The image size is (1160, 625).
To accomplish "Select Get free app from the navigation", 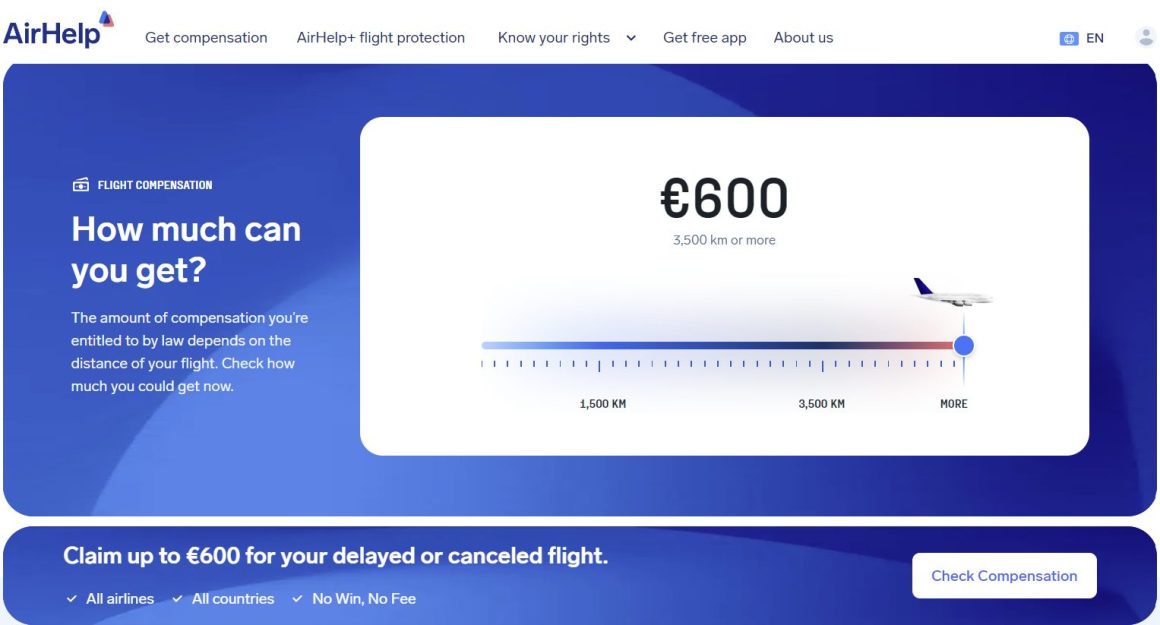I will point(704,38).
